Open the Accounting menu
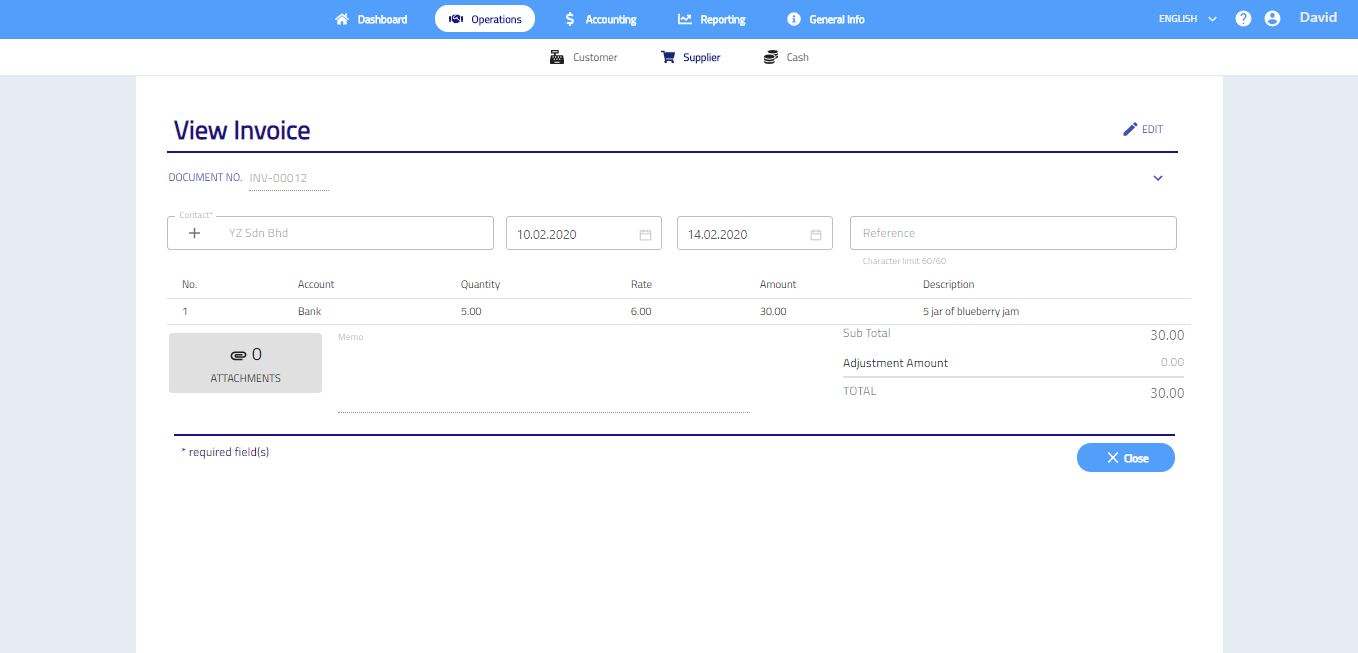This screenshot has width=1358, height=653. [x=600, y=19]
